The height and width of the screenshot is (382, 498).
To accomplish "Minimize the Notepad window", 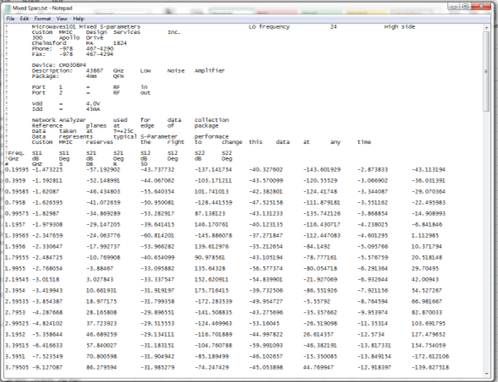I will 453,6.
